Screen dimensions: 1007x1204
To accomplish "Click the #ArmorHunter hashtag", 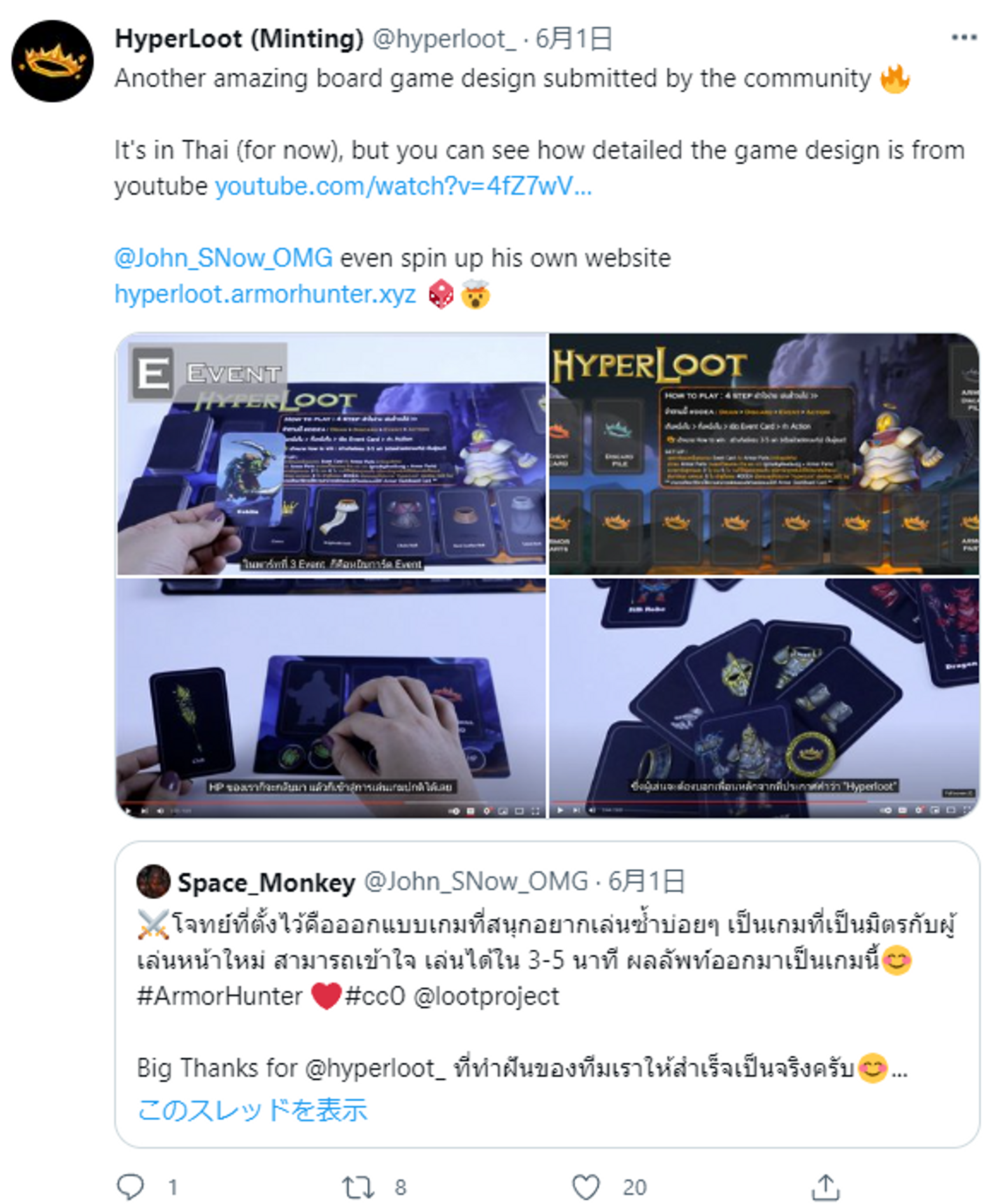I will click(220, 996).
